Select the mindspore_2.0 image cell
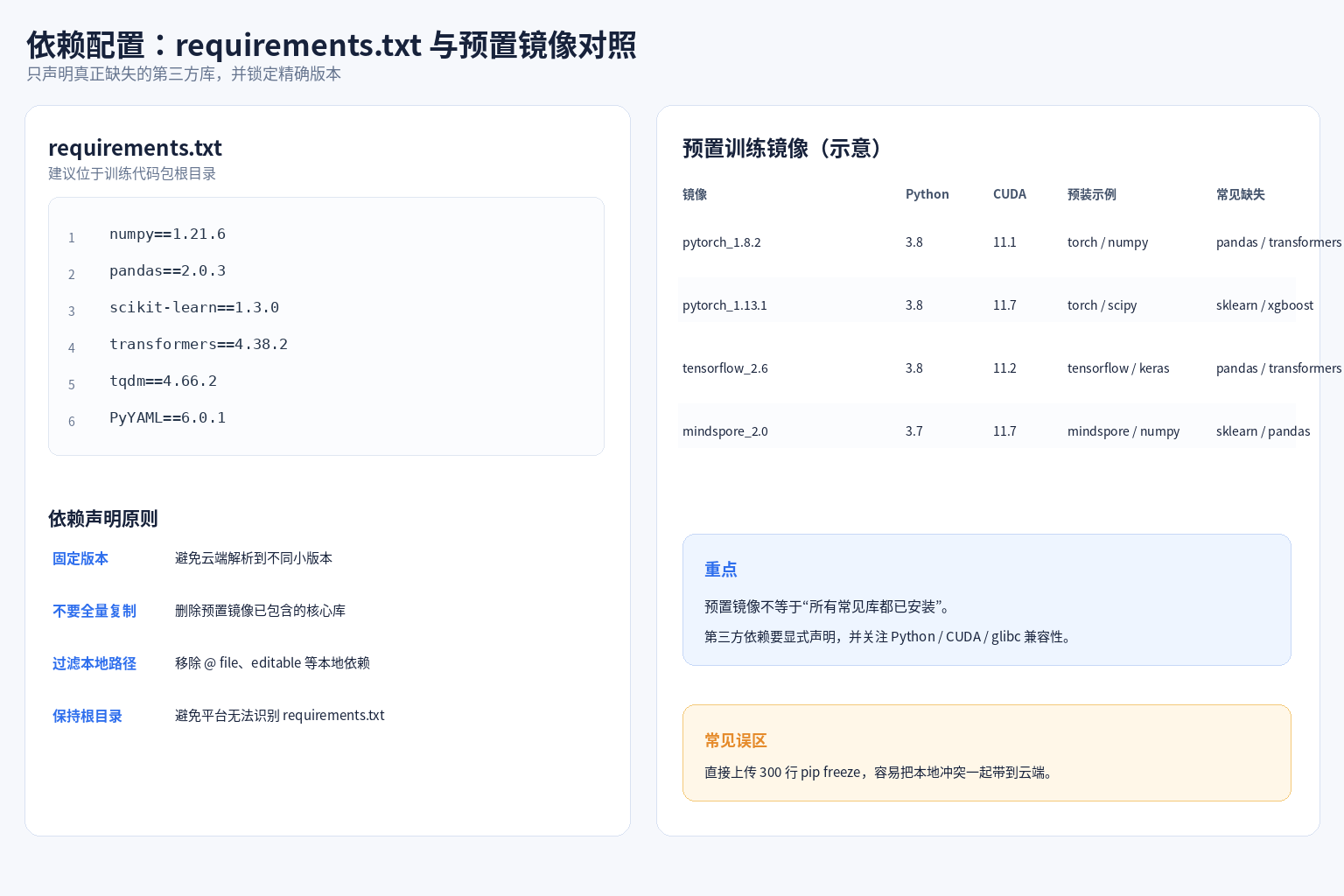This screenshot has width=1344, height=896. 725,431
